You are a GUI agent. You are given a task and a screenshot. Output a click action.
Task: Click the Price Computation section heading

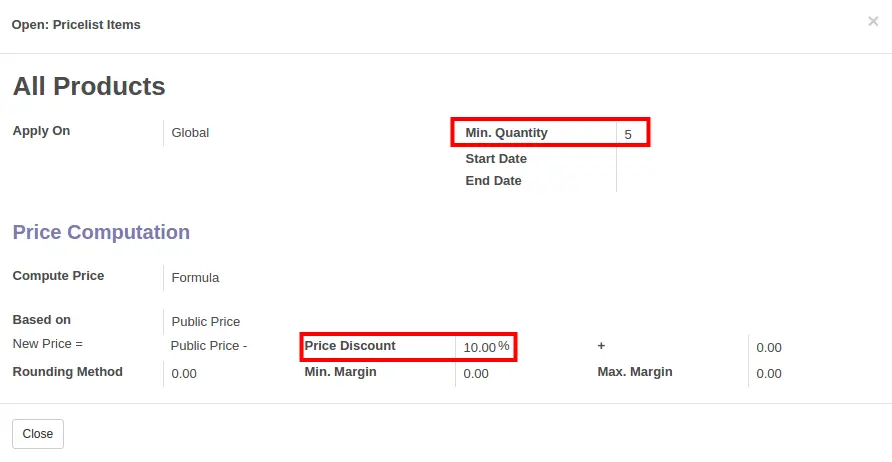pos(101,232)
